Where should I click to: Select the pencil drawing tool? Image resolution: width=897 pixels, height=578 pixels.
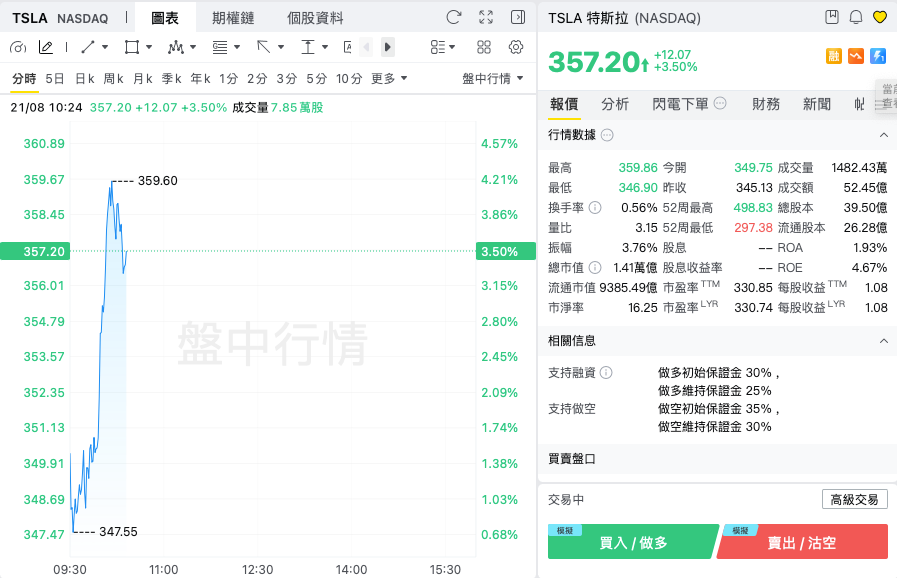46,47
